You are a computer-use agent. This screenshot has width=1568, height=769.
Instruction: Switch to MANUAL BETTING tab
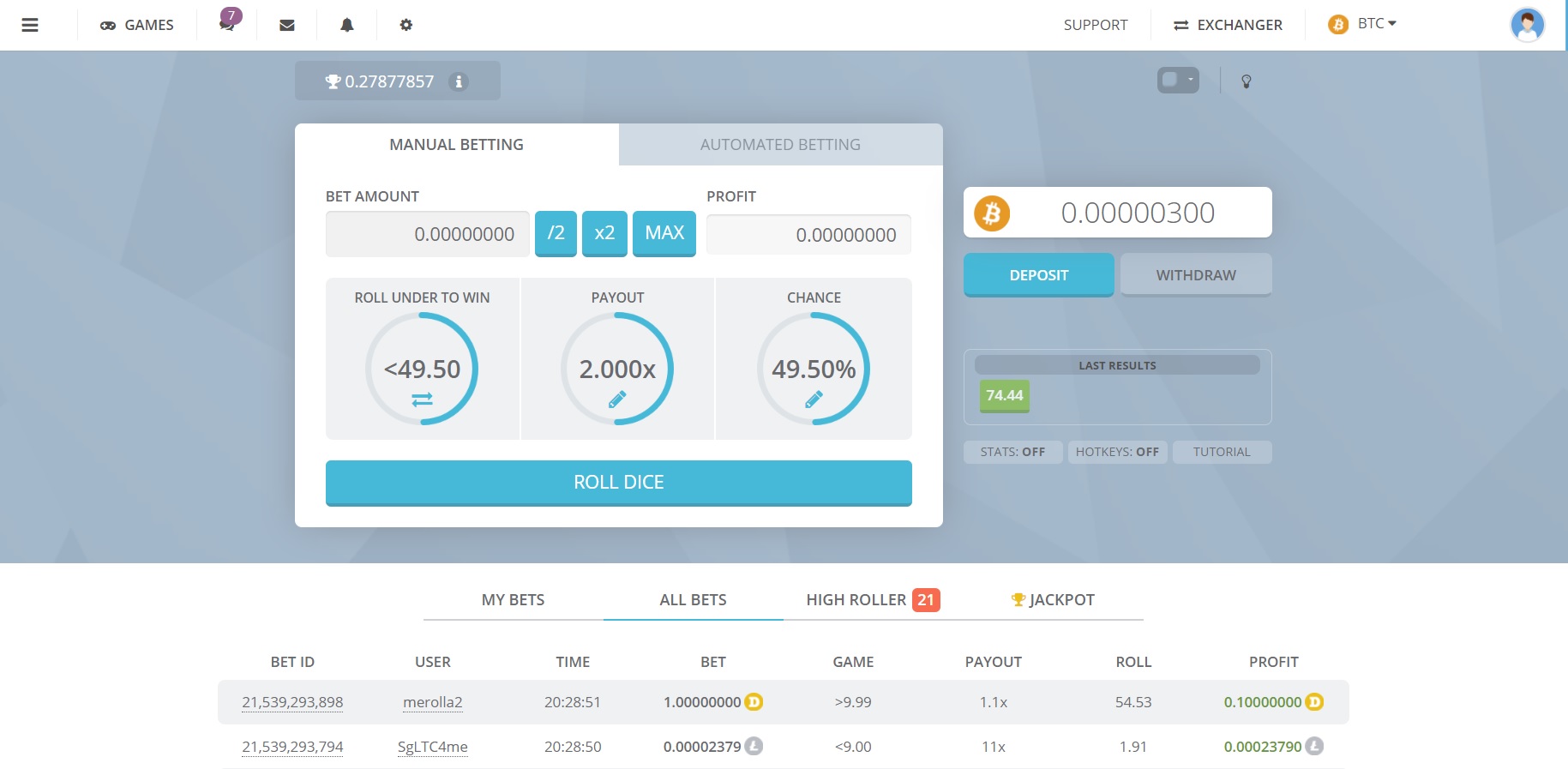pyautogui.click(x=457, y=145)
